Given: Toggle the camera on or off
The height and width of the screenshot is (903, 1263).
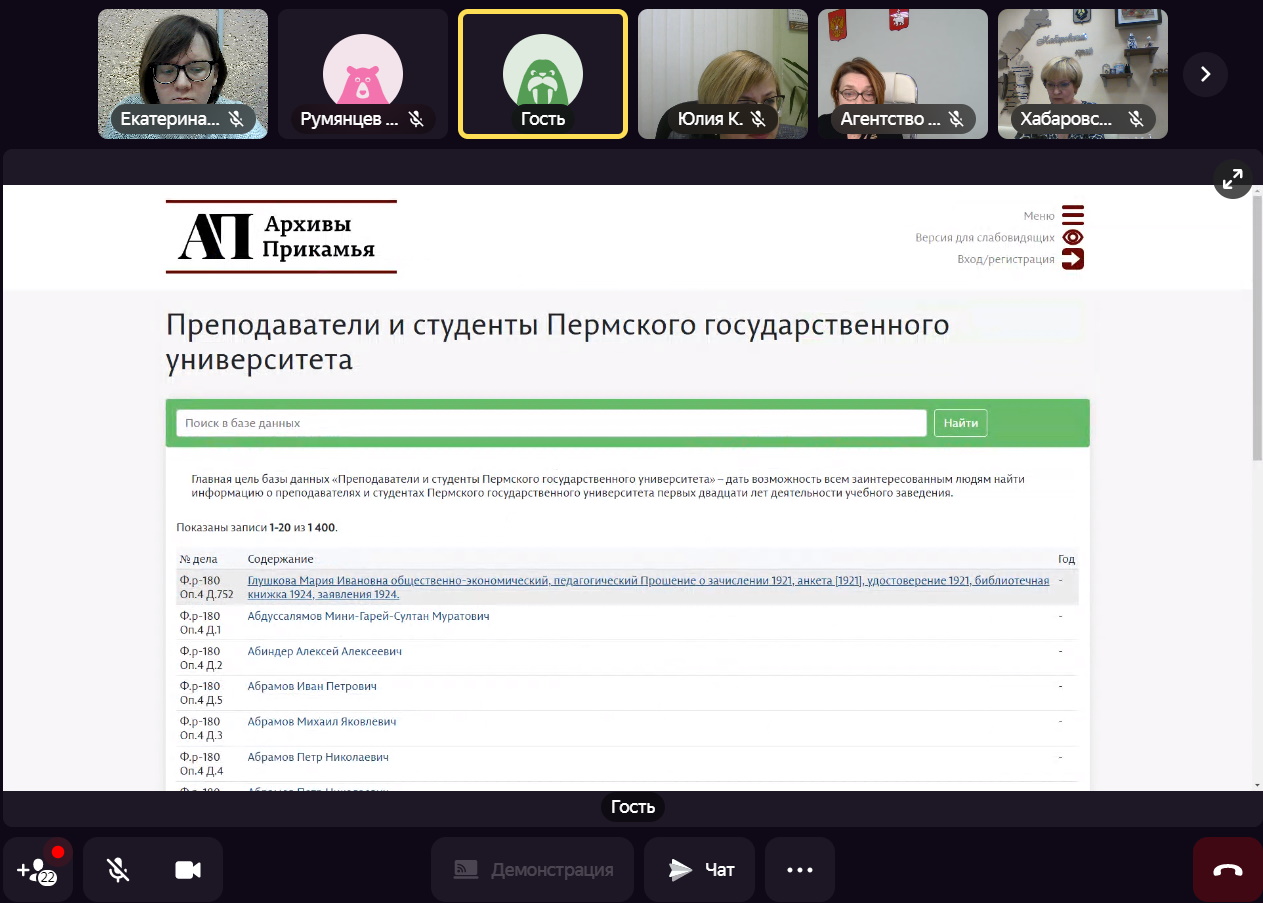Looking at the screenshot, I should coord(188,870).
